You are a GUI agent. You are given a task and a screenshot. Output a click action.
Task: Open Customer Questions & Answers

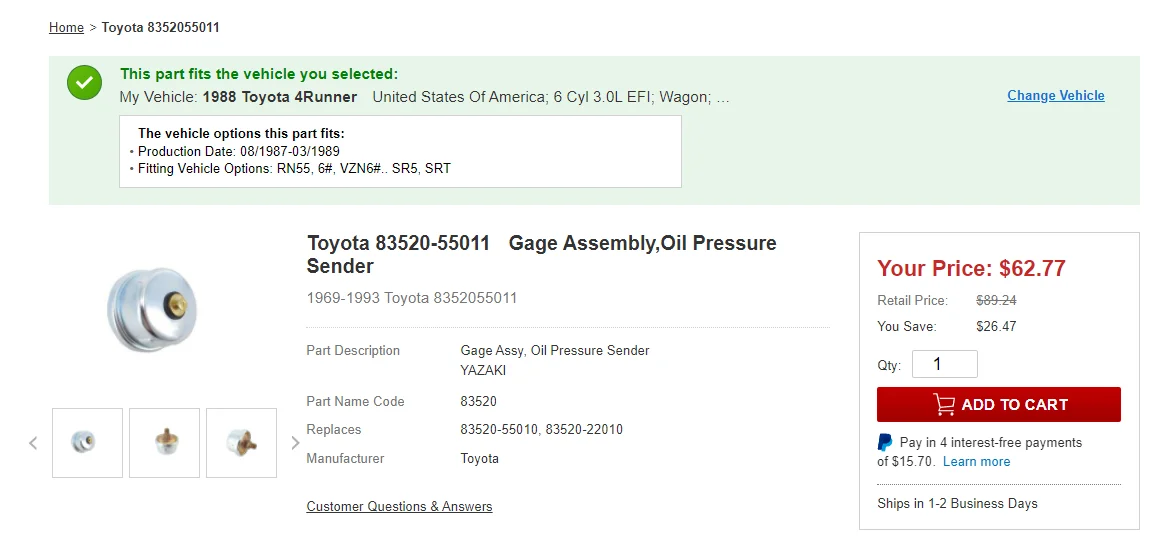point(399,507)
